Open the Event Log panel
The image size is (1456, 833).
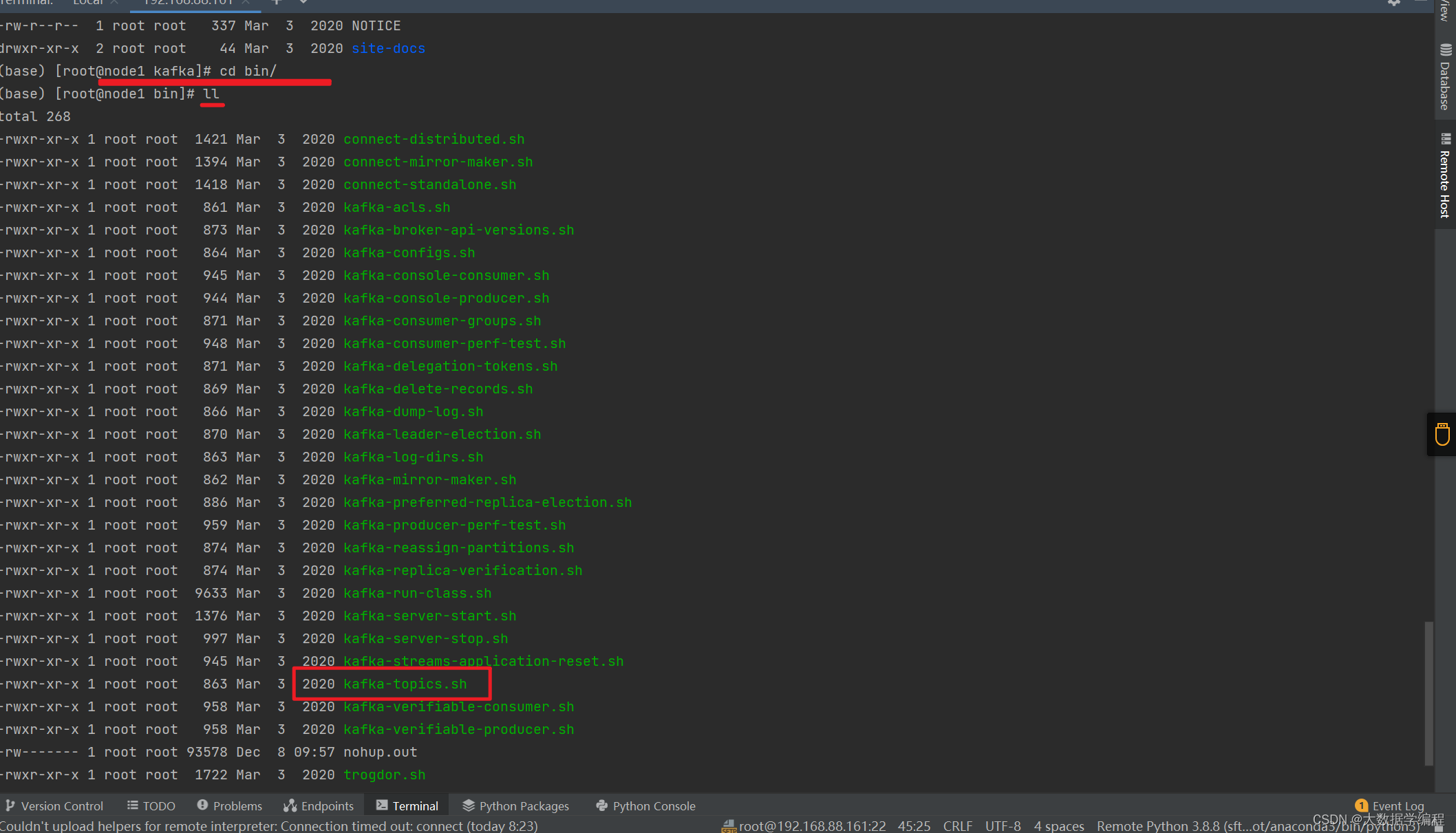pyautogui.click(x=1390, y=805)
